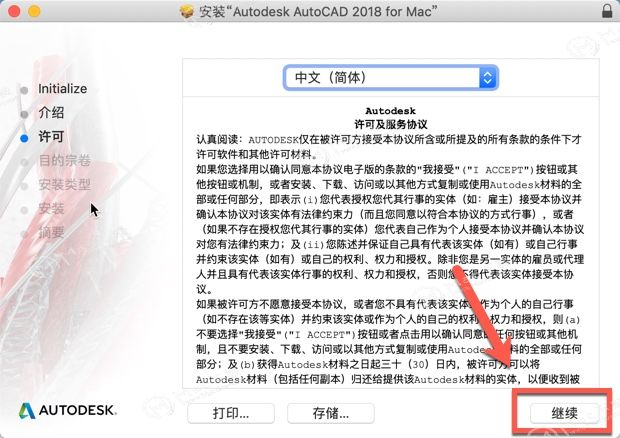Click the red close window button
This screenshot has width=620, height=438.
[14, 11]
